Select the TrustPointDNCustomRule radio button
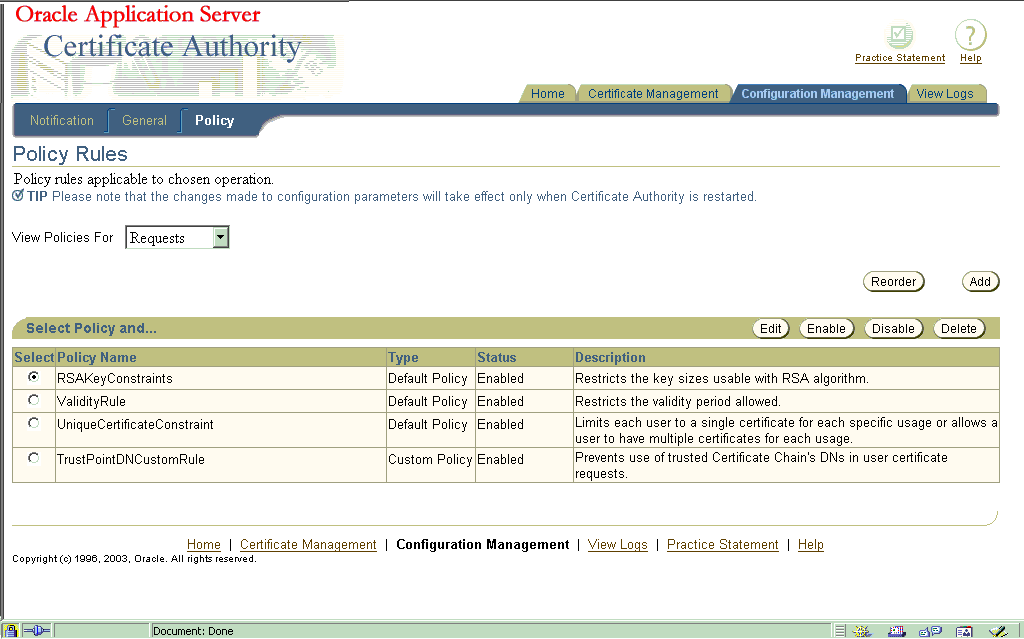 click(x=33, y=458)
